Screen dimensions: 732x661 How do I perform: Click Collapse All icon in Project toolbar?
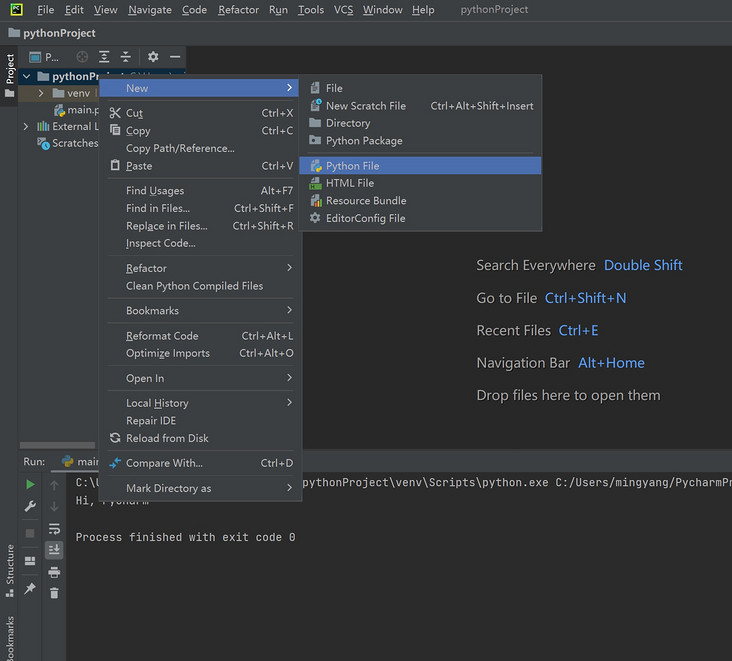point(126,57)
